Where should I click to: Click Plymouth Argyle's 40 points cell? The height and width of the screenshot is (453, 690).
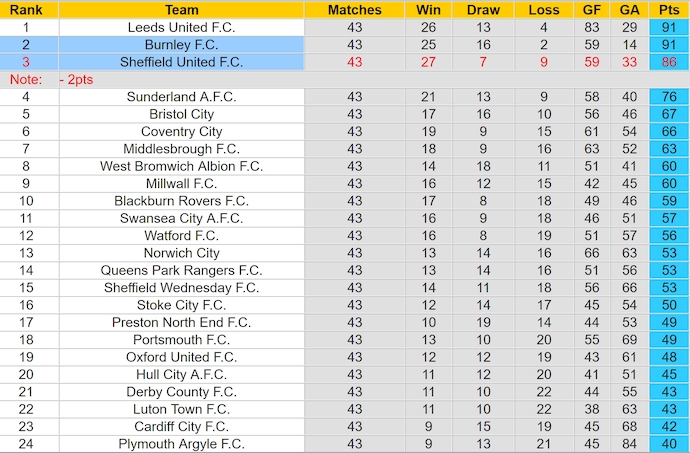(x=668, y=444)
